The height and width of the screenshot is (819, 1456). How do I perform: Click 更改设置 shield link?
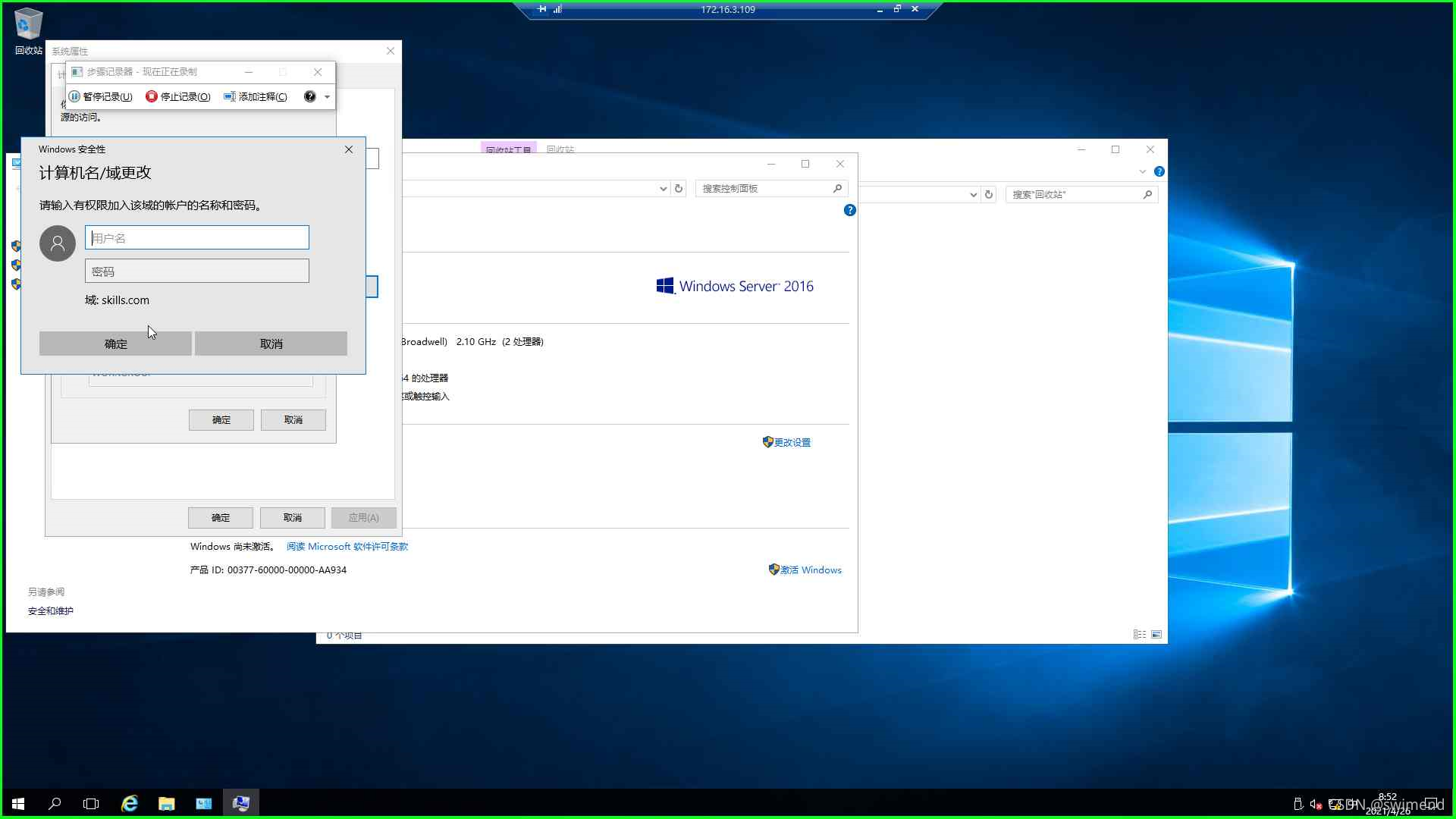click(787, 442)
